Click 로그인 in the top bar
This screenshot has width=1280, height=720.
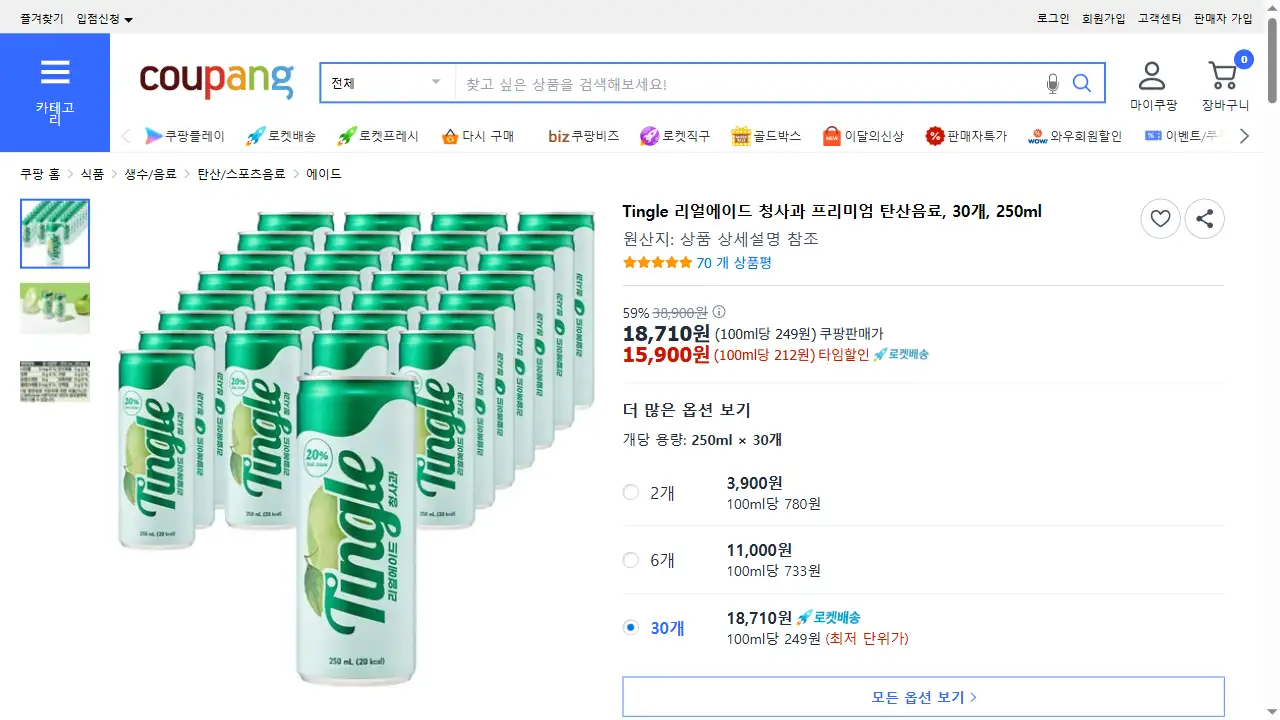(1053, 19)
